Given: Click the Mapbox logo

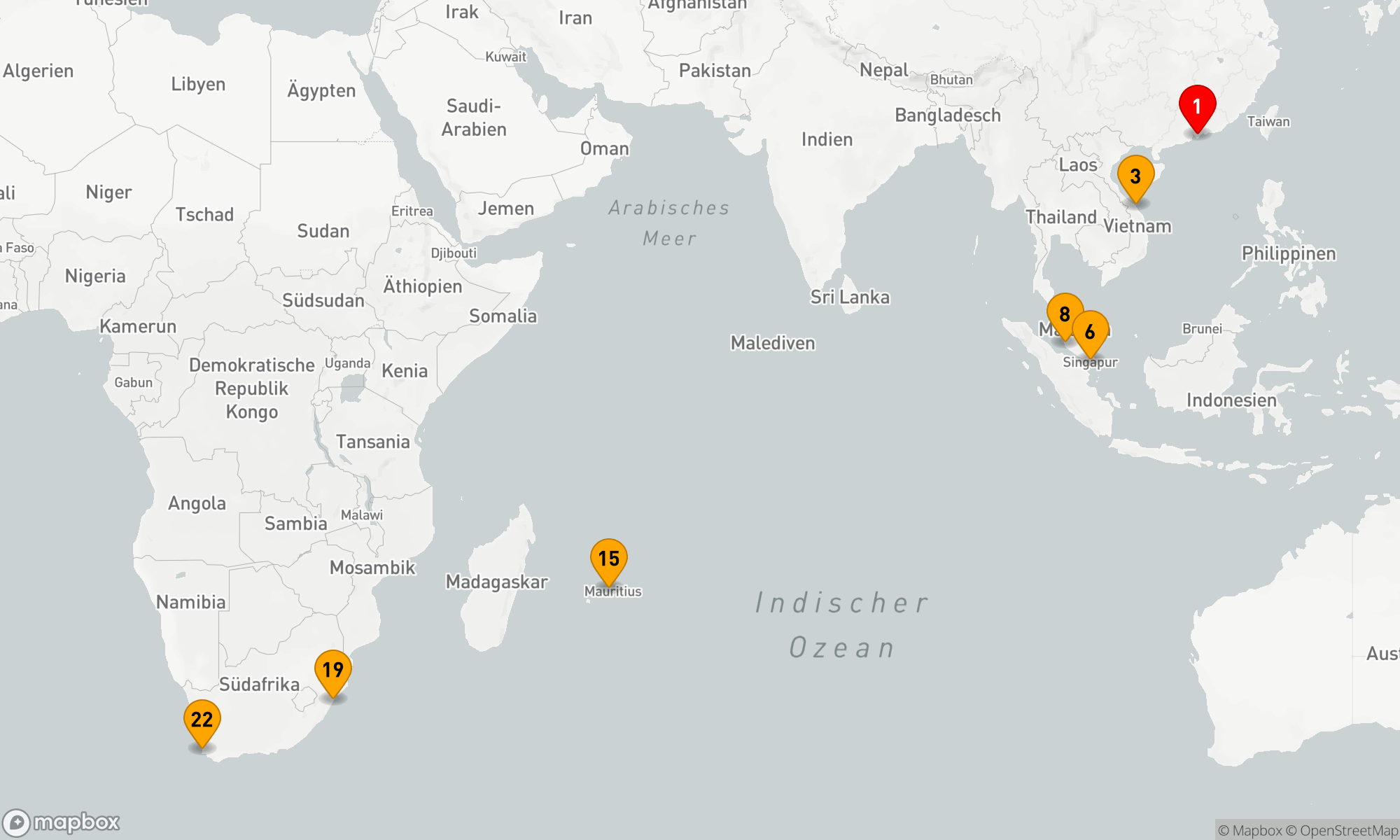Looking at the screenshot, I should click(x=62, y=822).
